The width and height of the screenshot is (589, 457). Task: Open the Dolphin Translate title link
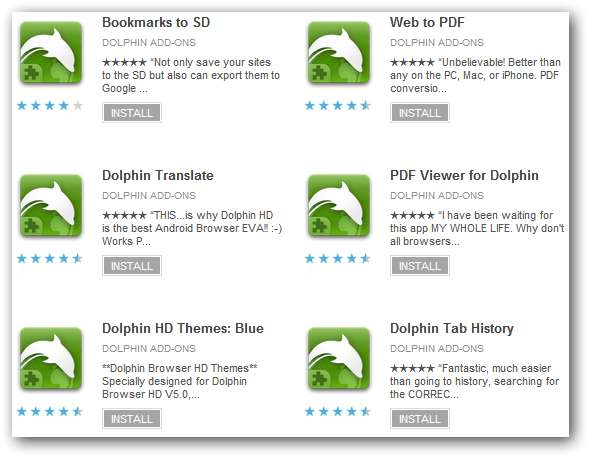[158, 176]
